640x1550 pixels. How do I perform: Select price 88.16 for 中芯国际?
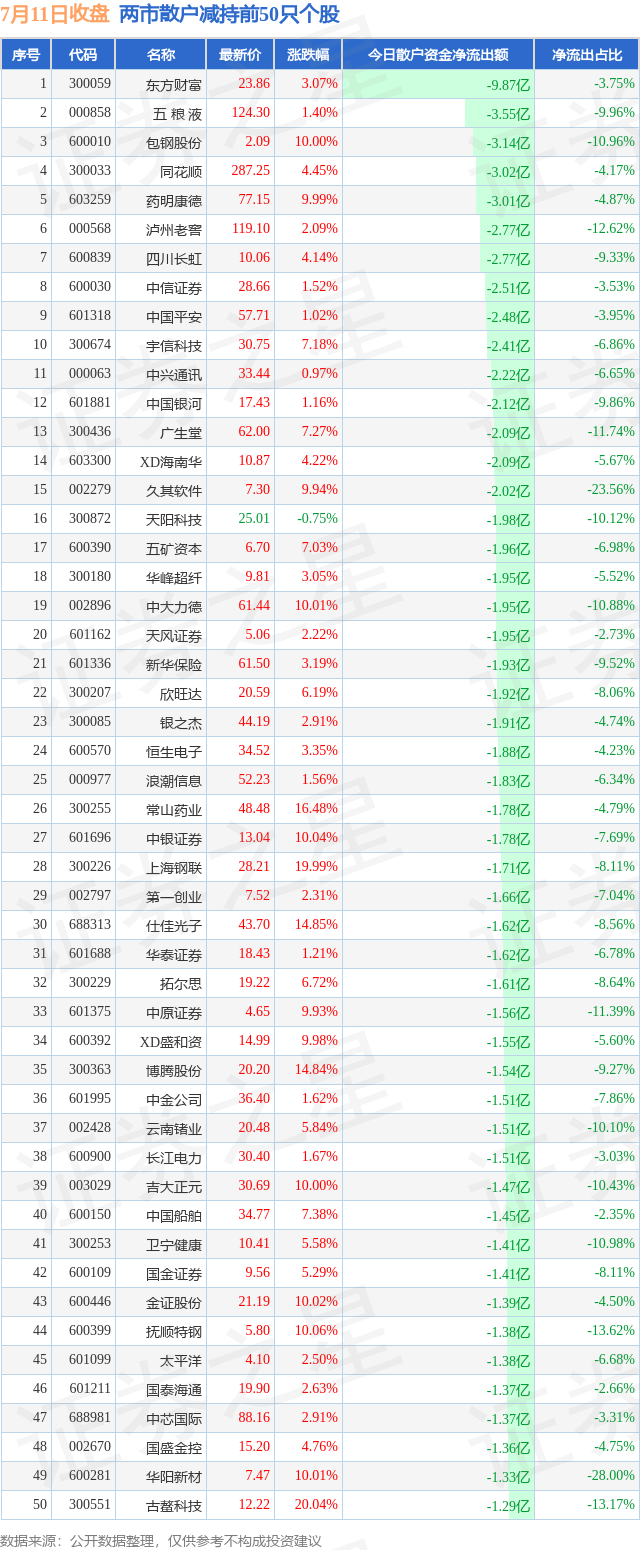coord(254,1418)
